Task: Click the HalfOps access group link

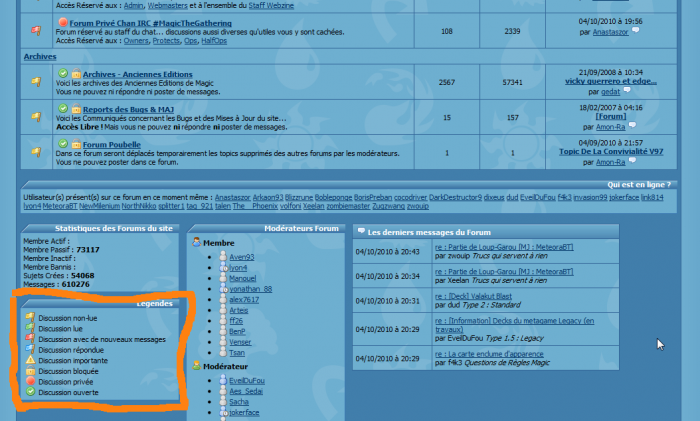Action: tap(214, 41)
